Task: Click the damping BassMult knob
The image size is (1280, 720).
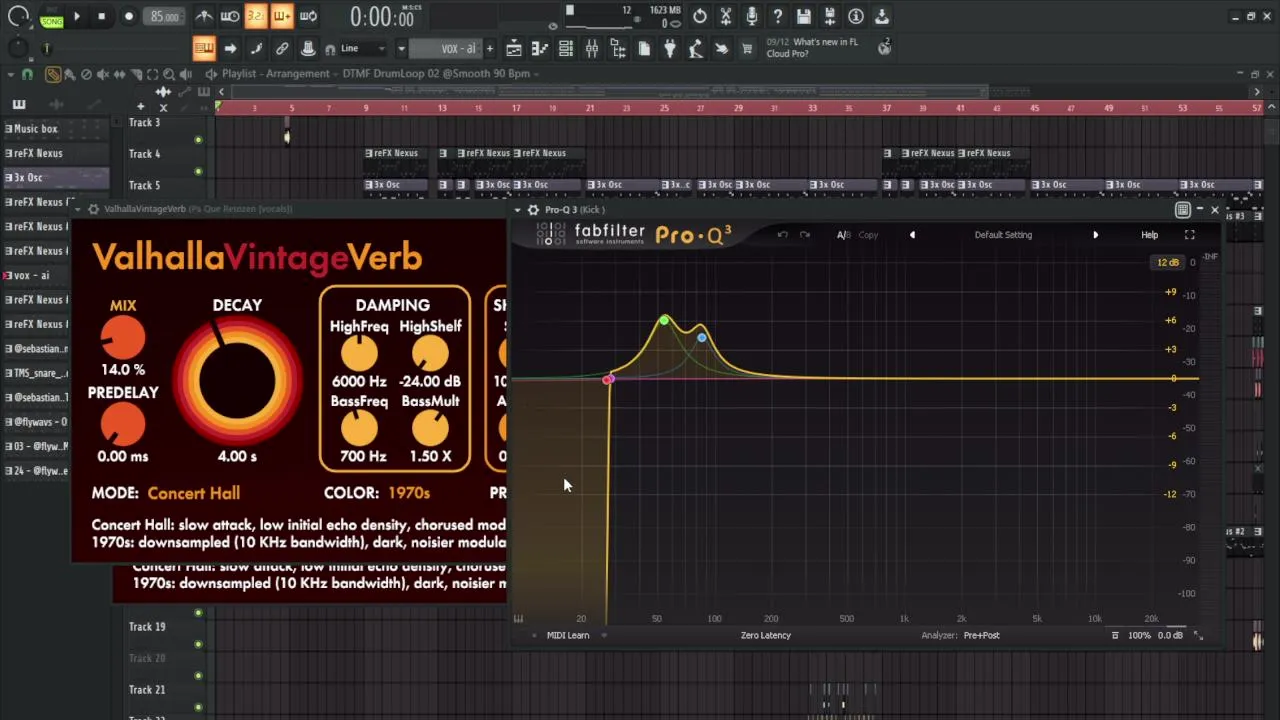Action: 430,428
